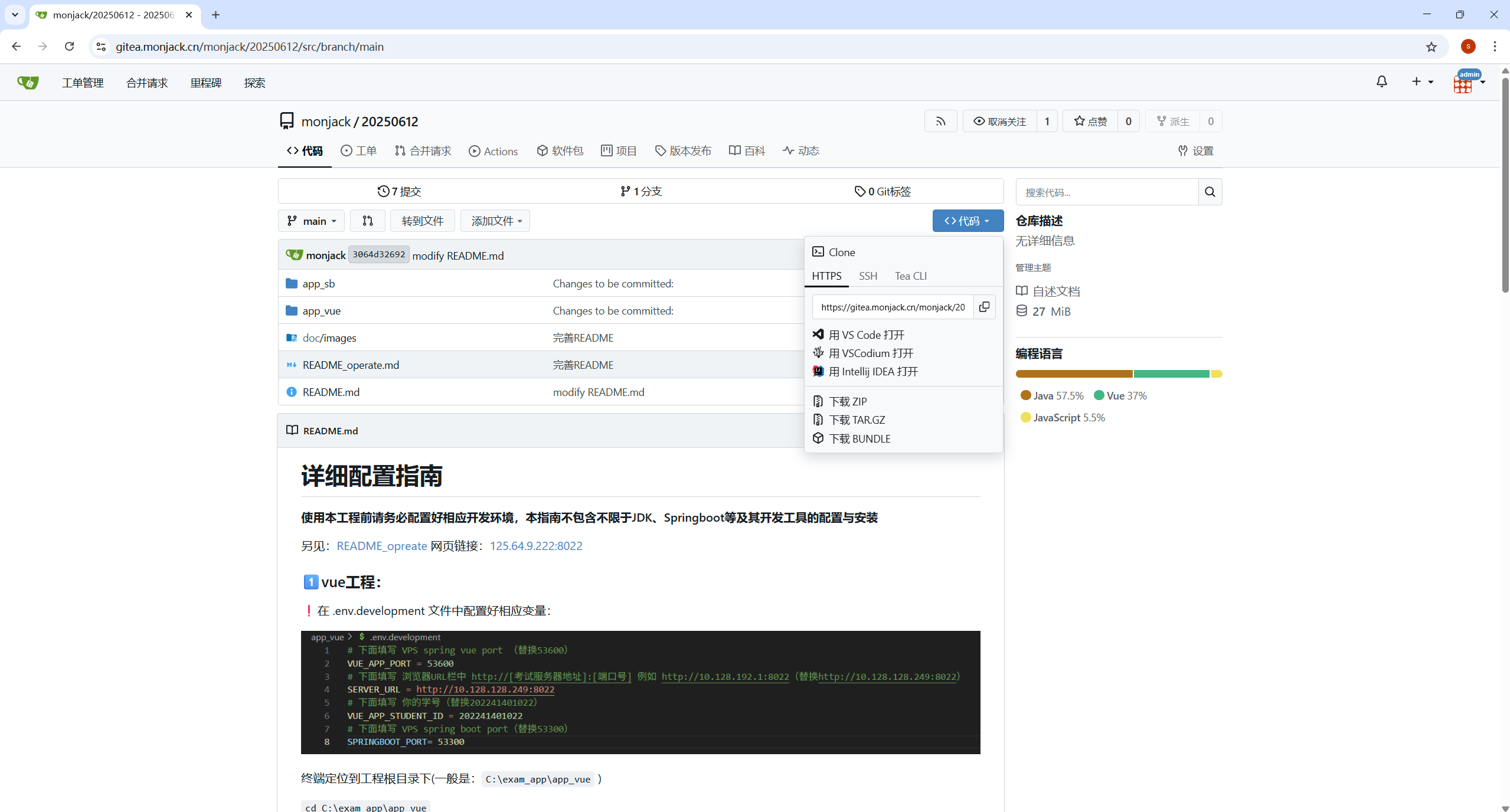Switch to the Tea CLI tab
1510x812 pixels.
click(x=910, y=276)
